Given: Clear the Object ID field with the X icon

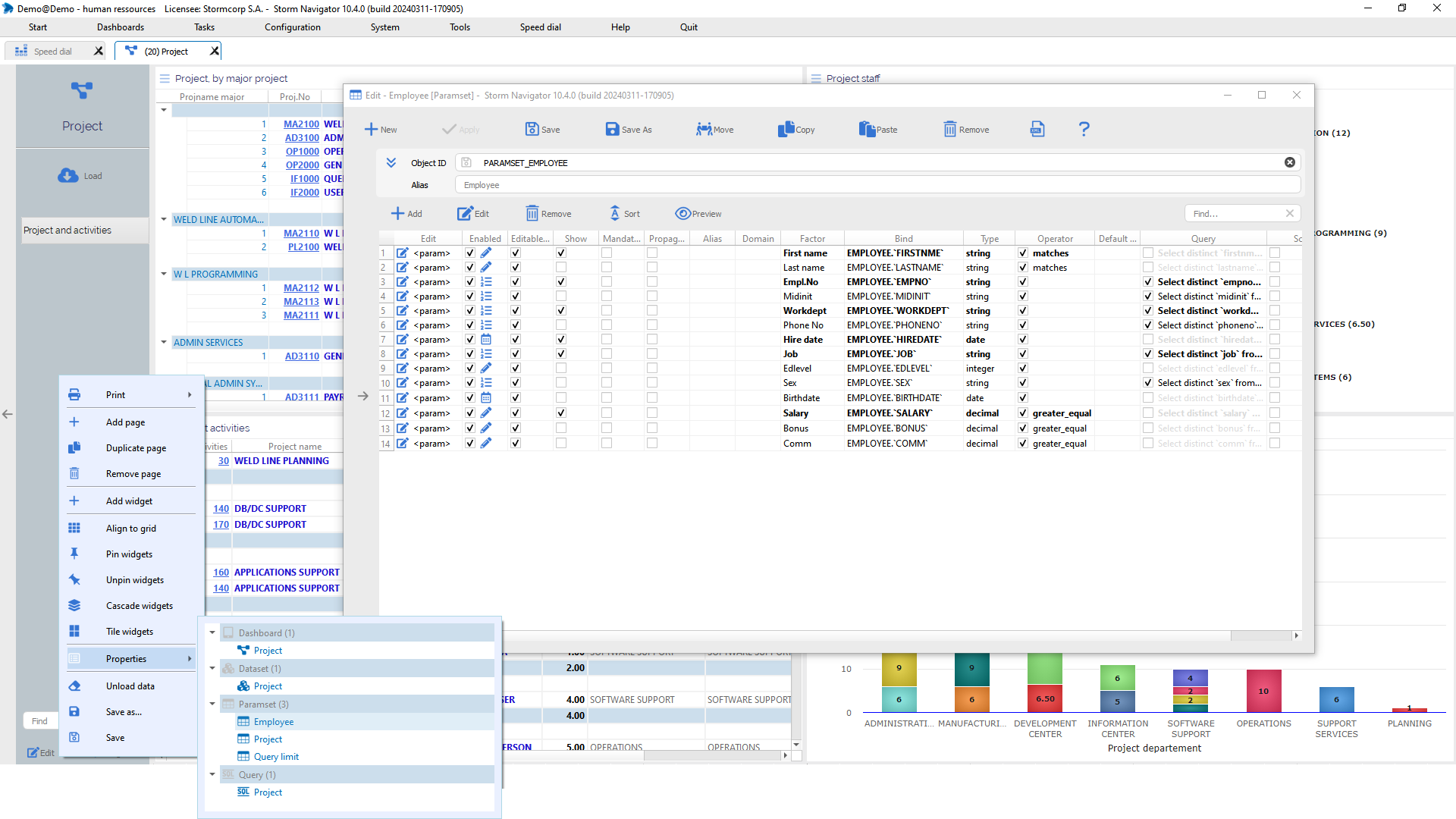Looking at the screenshot, I should click(1289, 162).
